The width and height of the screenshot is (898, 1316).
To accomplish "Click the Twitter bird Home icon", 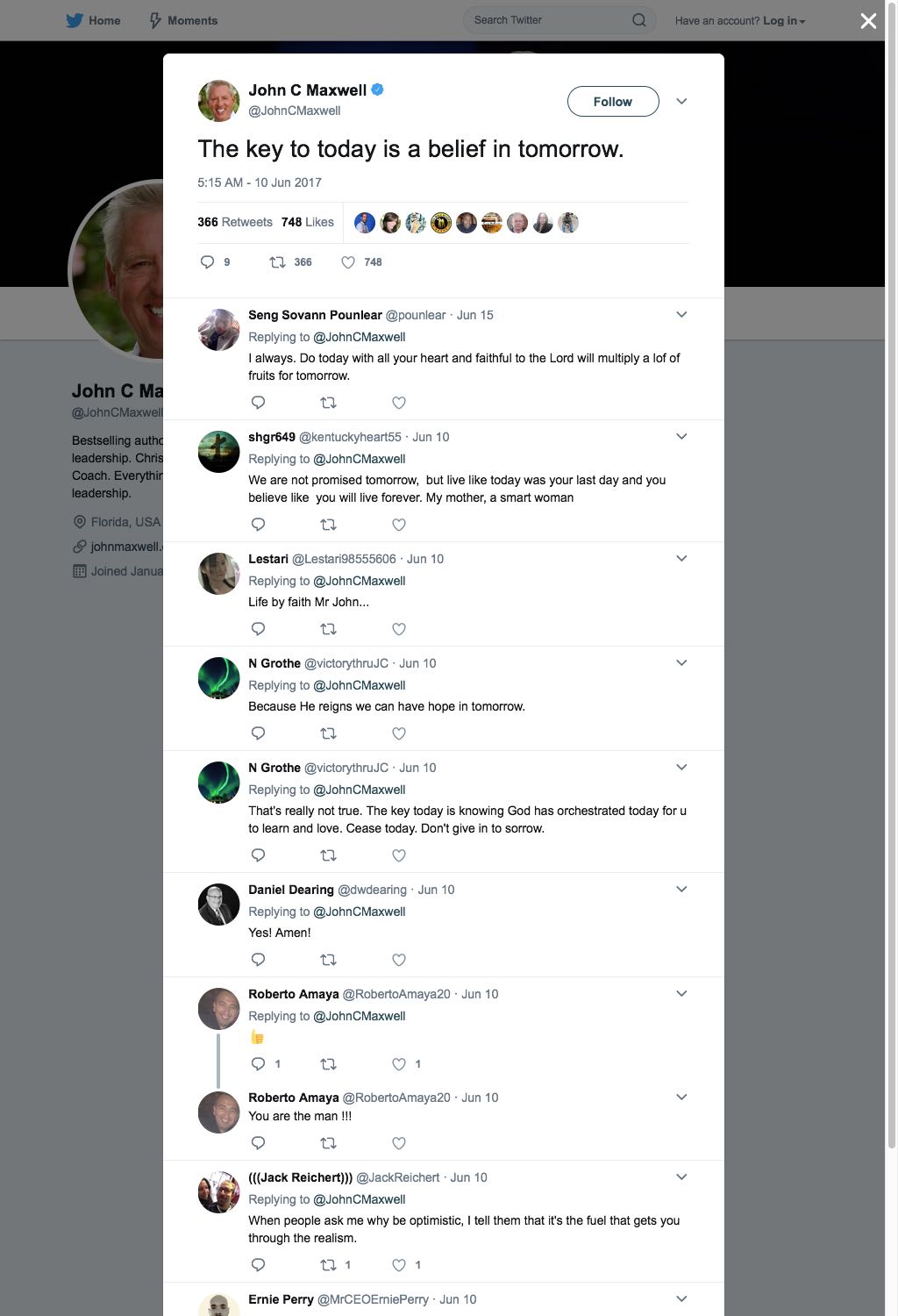I will 75,20.
